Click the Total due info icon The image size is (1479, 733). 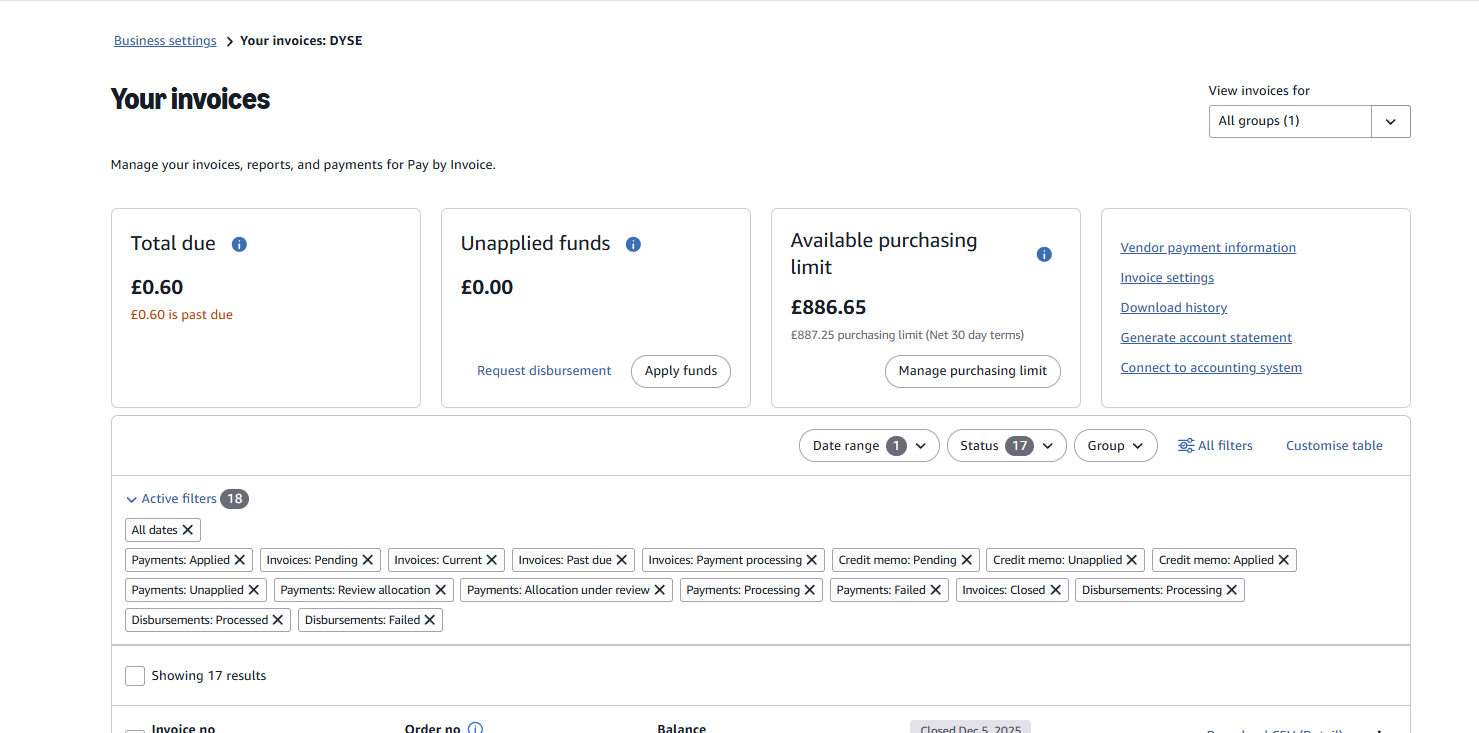239,244
